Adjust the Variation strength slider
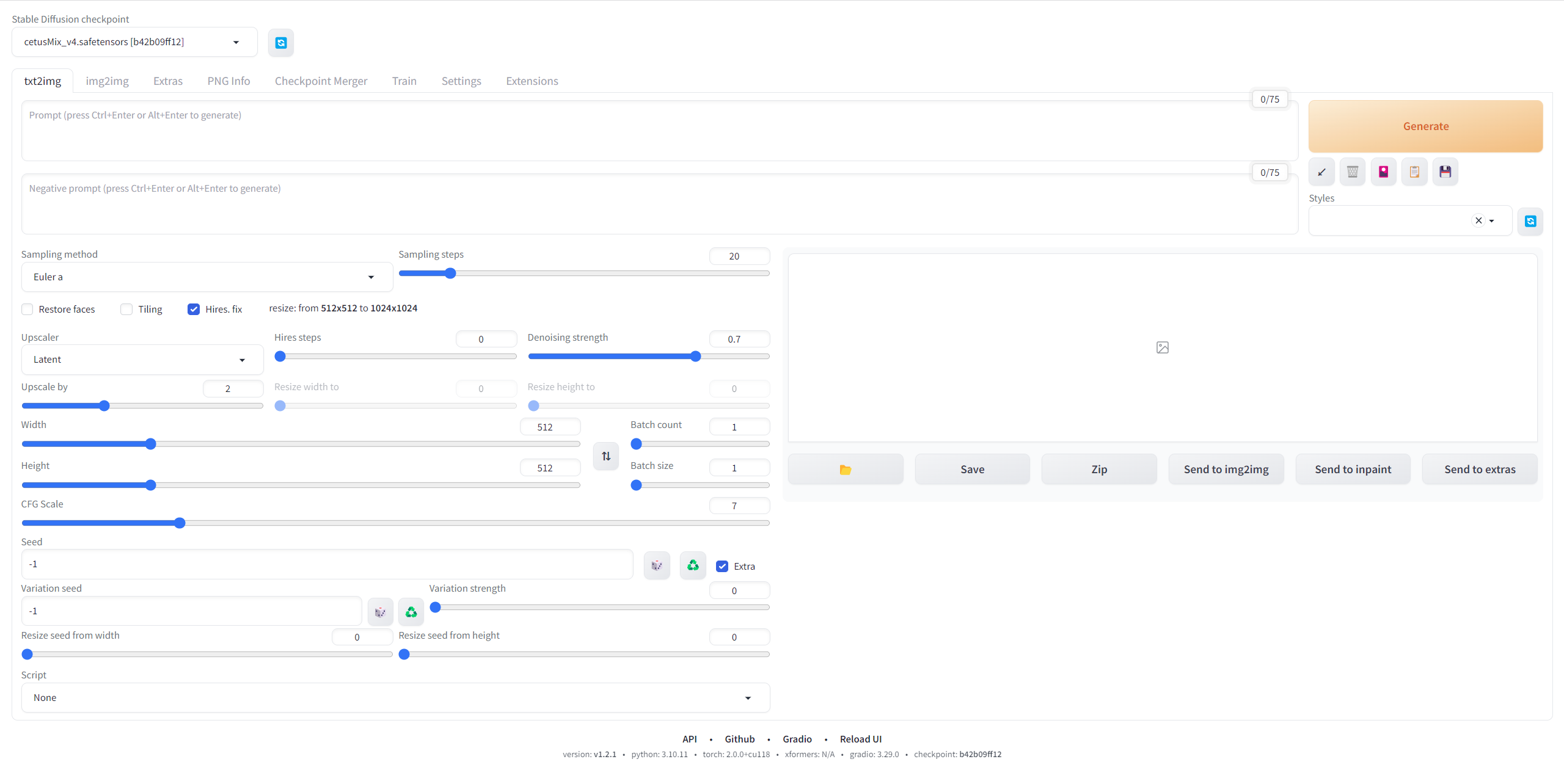Viewport: 1564px width, 784px height. click(599, 608)
